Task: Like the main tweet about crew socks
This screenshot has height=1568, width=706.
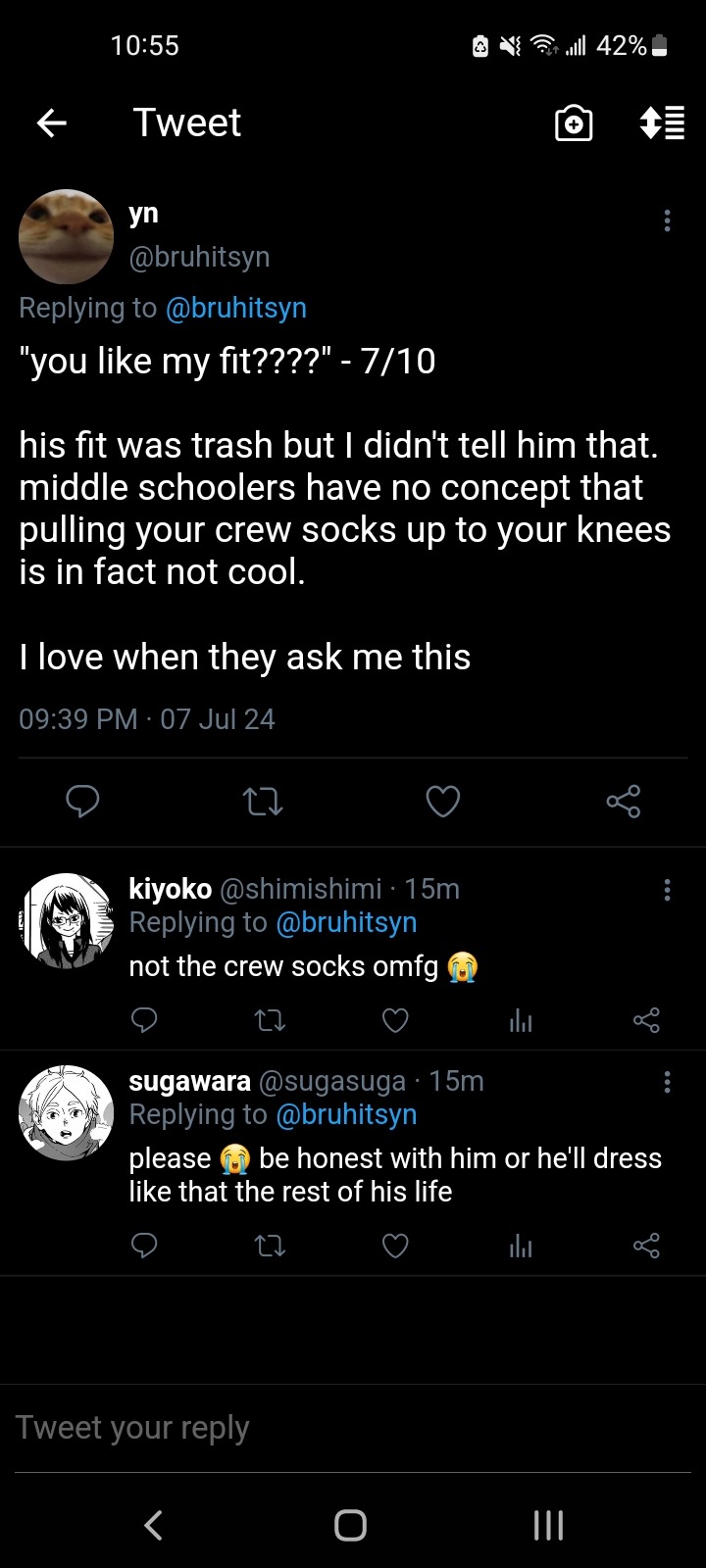Action: click(x=442, y=802)
